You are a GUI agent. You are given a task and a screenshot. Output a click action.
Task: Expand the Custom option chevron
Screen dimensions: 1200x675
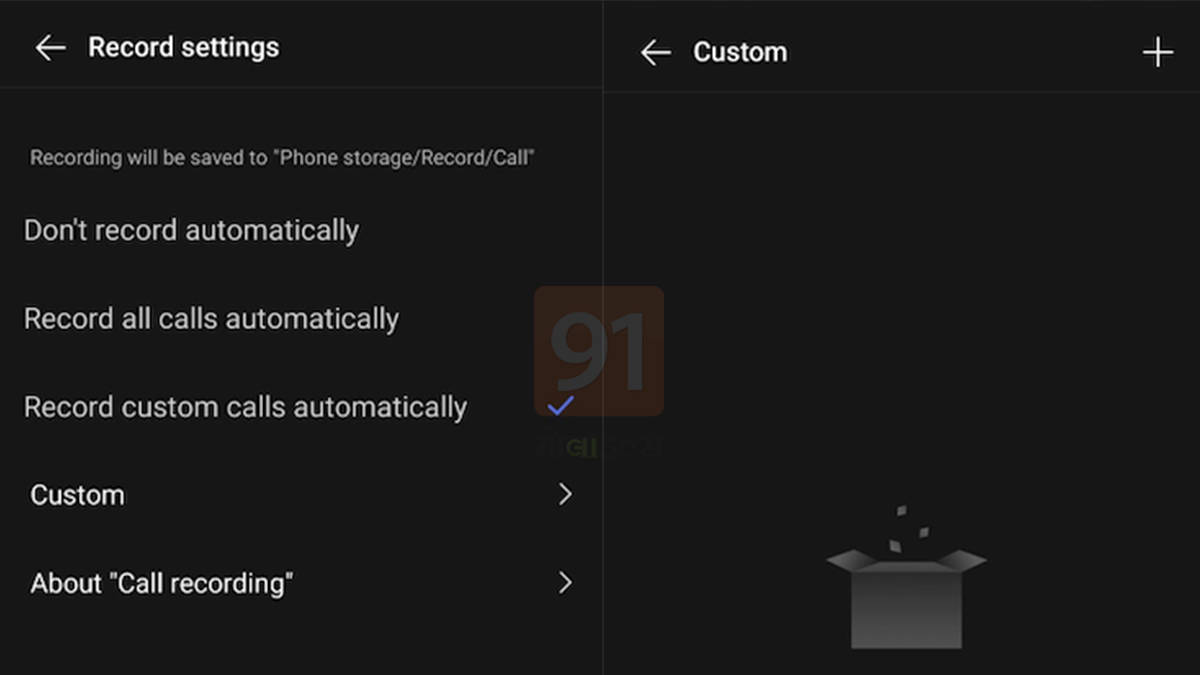point(565,494)
